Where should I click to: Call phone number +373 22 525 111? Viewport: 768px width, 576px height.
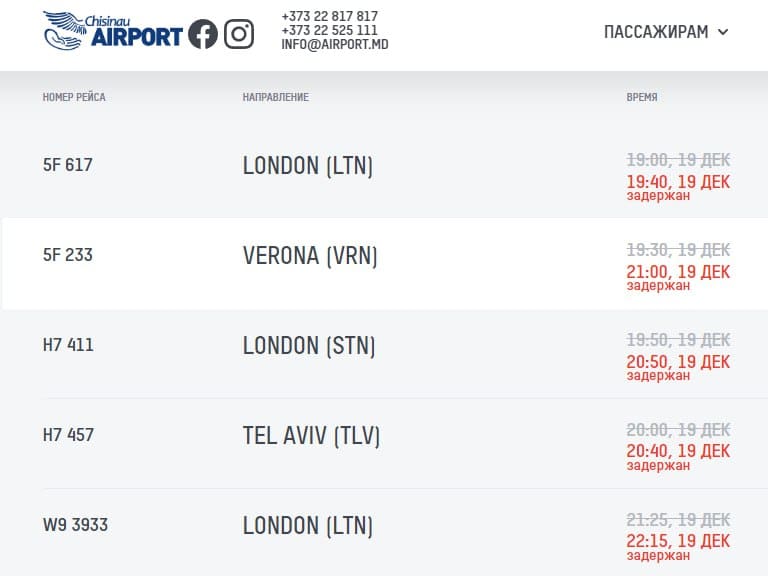[x=330, y=31]
